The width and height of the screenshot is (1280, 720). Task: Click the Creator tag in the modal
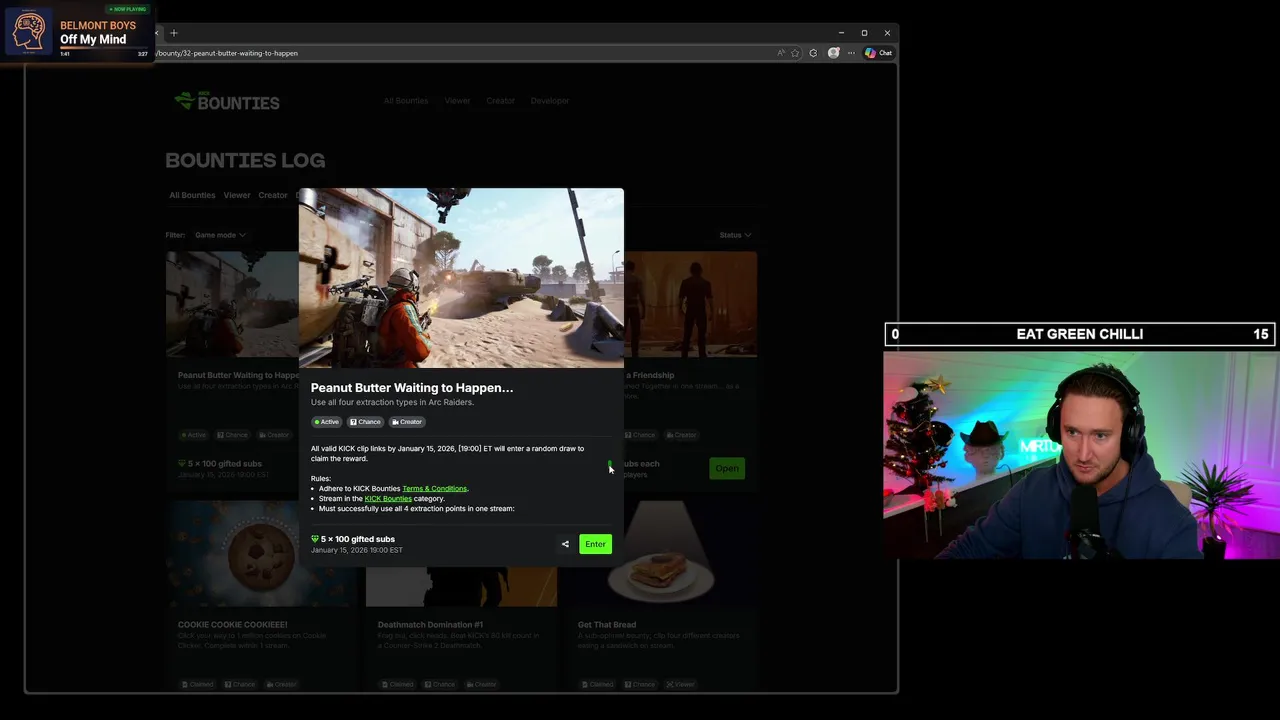tap(407, 422)
